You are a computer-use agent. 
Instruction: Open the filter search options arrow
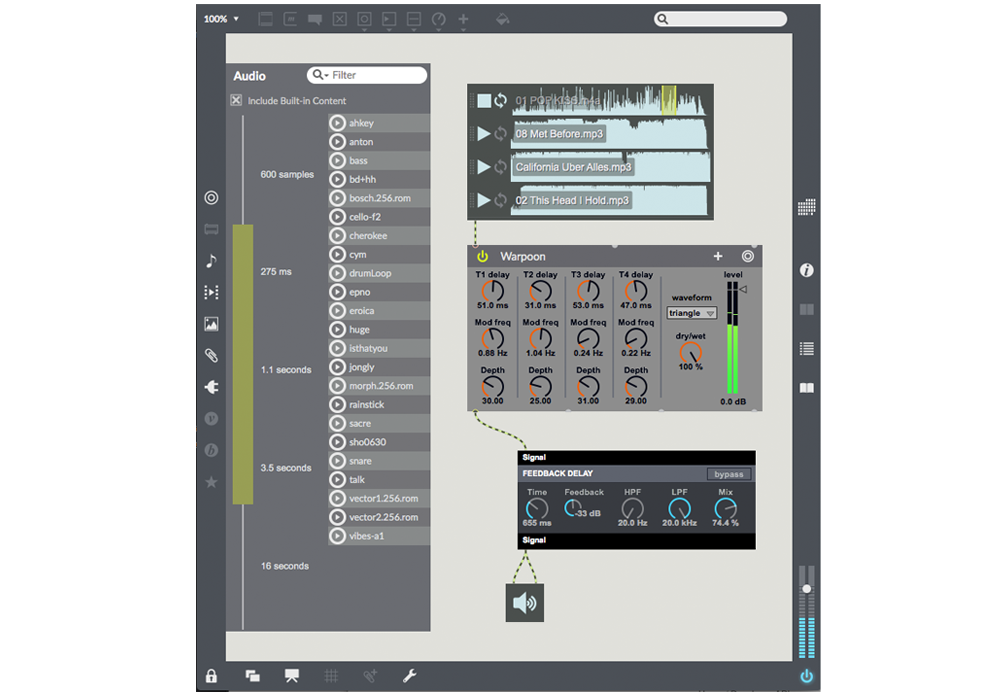point(327,76)
